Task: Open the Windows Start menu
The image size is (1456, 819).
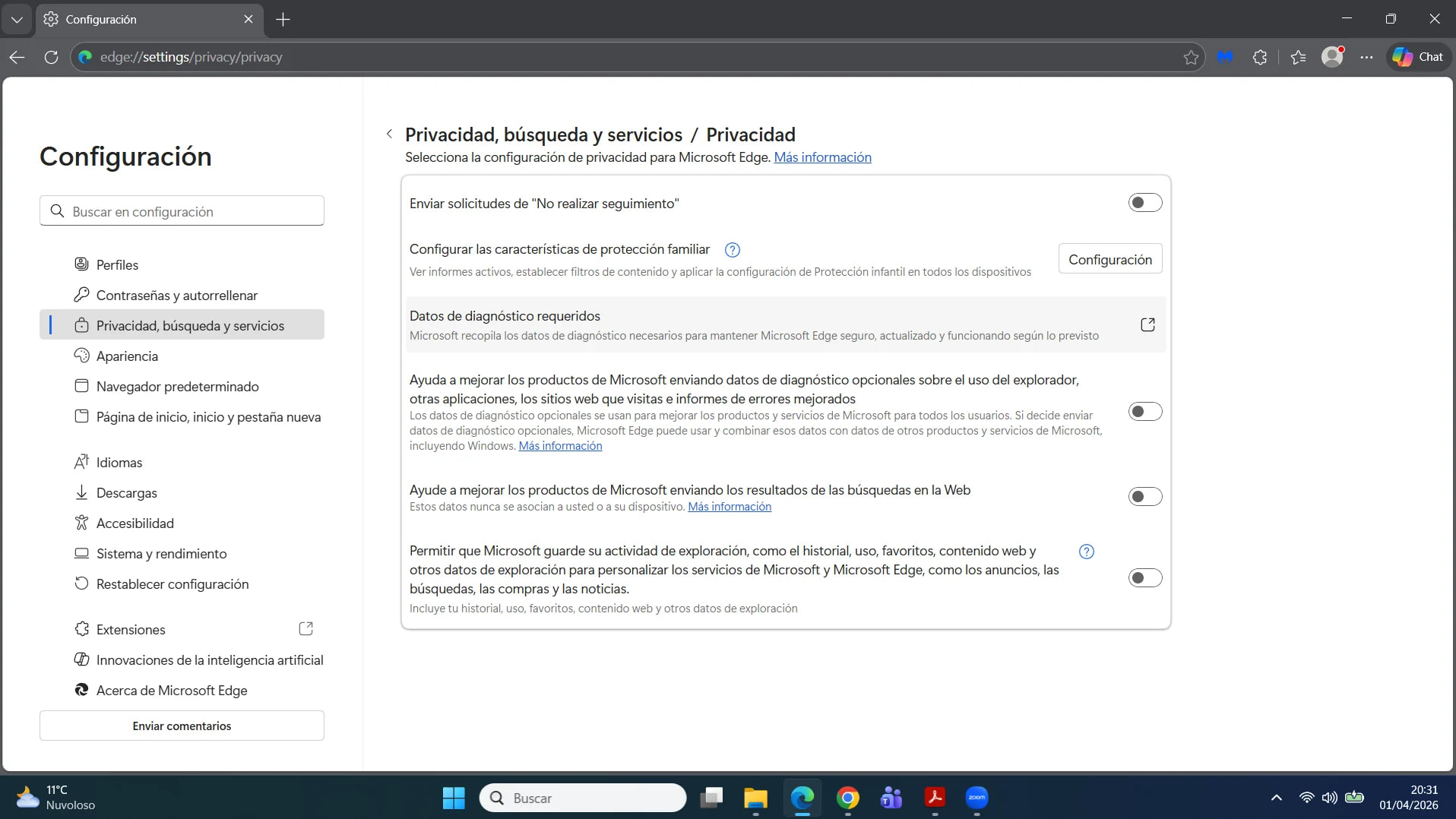Action: [x=454, y=798]
